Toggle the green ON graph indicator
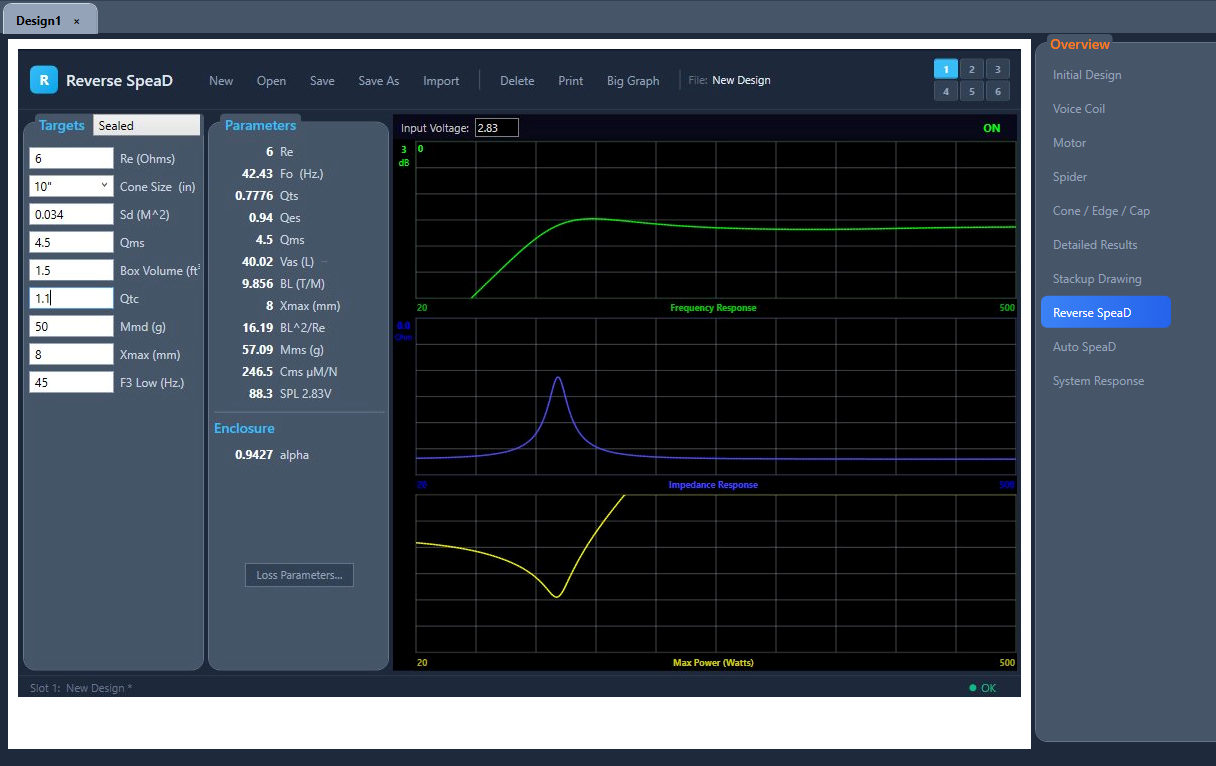 [991, 128]
